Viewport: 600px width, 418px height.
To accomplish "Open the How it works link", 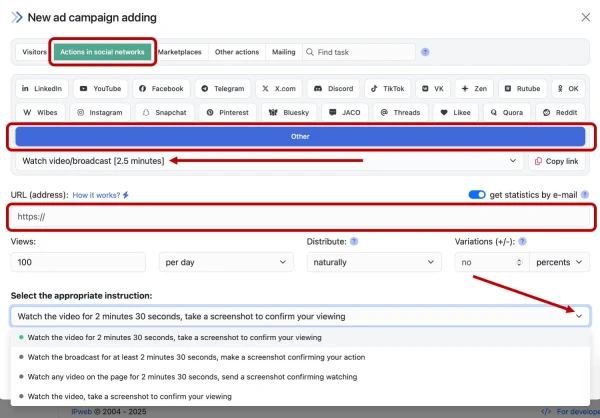I will (101, 195).
